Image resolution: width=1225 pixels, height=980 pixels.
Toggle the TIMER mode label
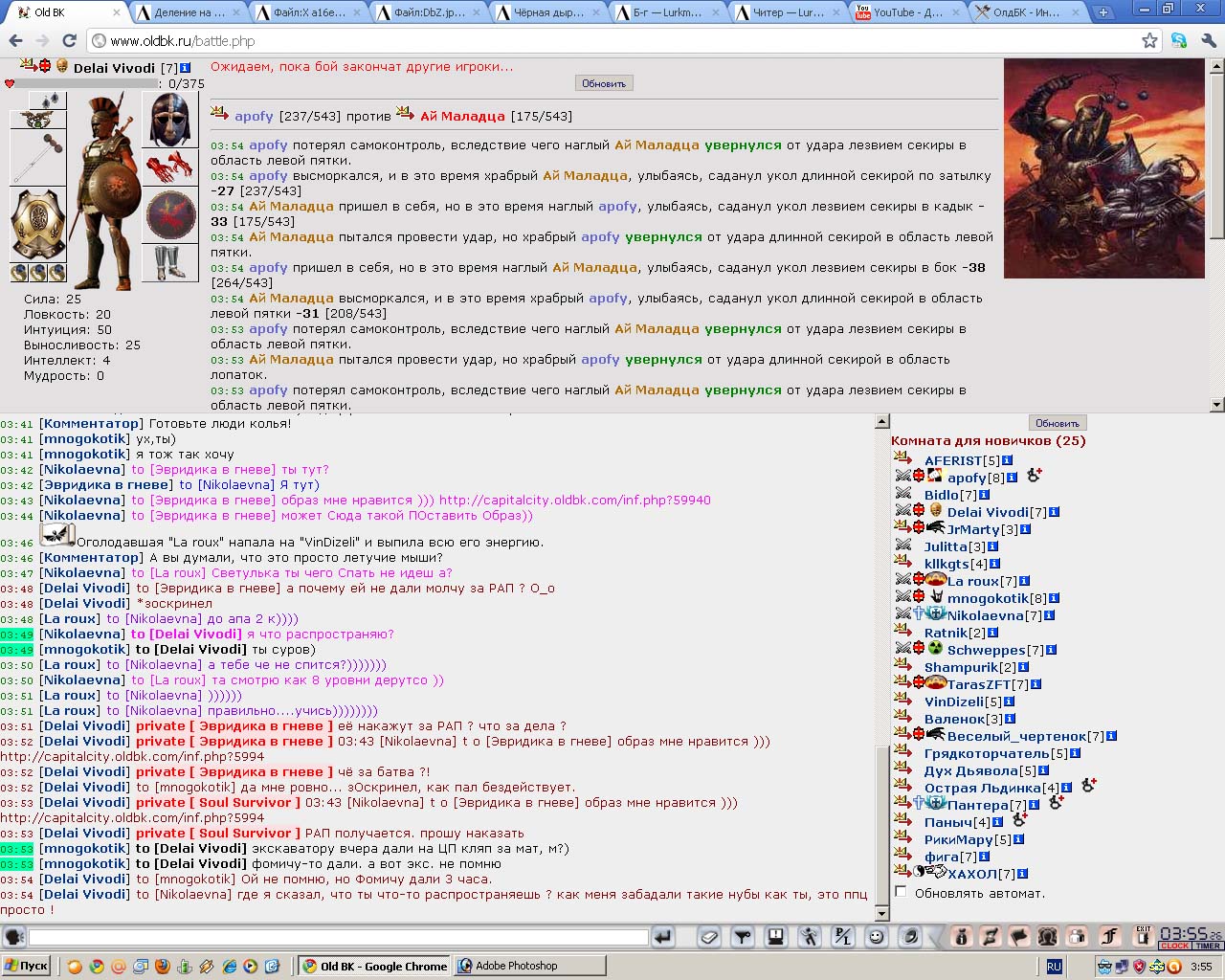(x=1208, y=946)
